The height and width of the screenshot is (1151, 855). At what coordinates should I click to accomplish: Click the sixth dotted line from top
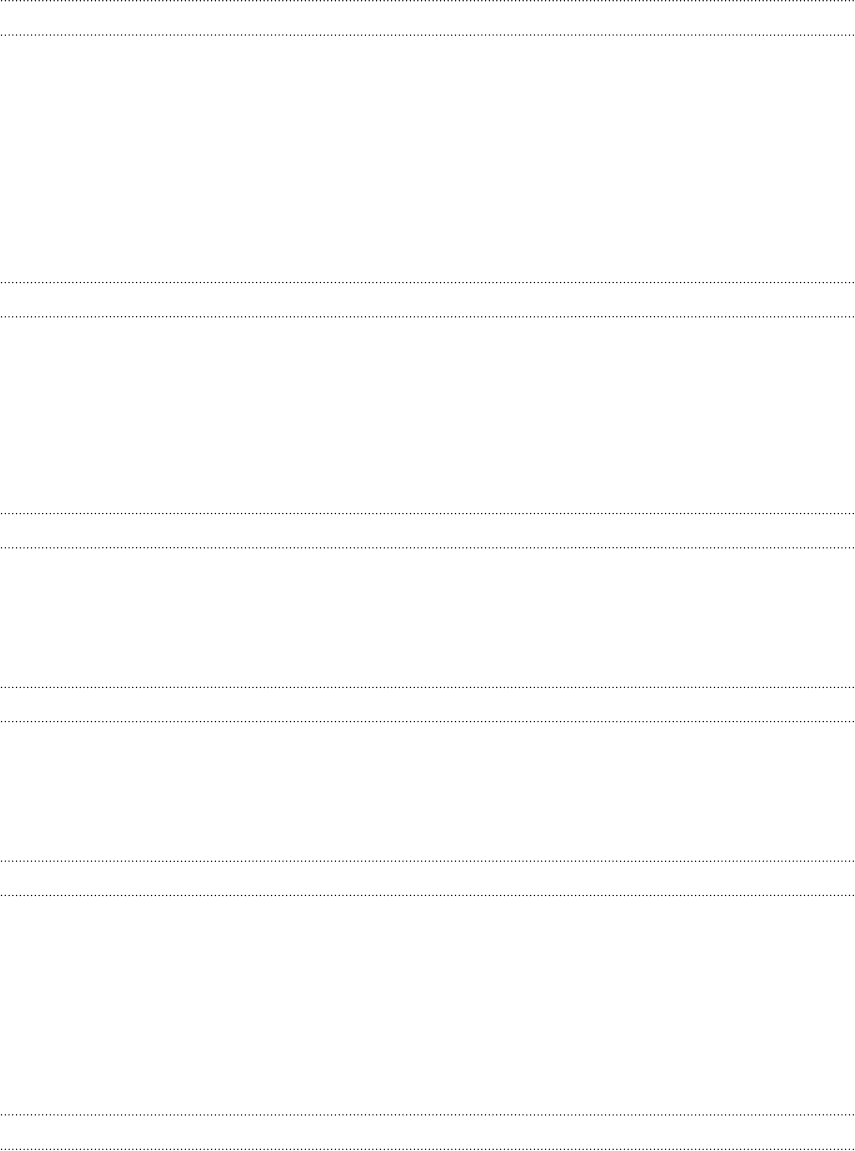point(427,548)
